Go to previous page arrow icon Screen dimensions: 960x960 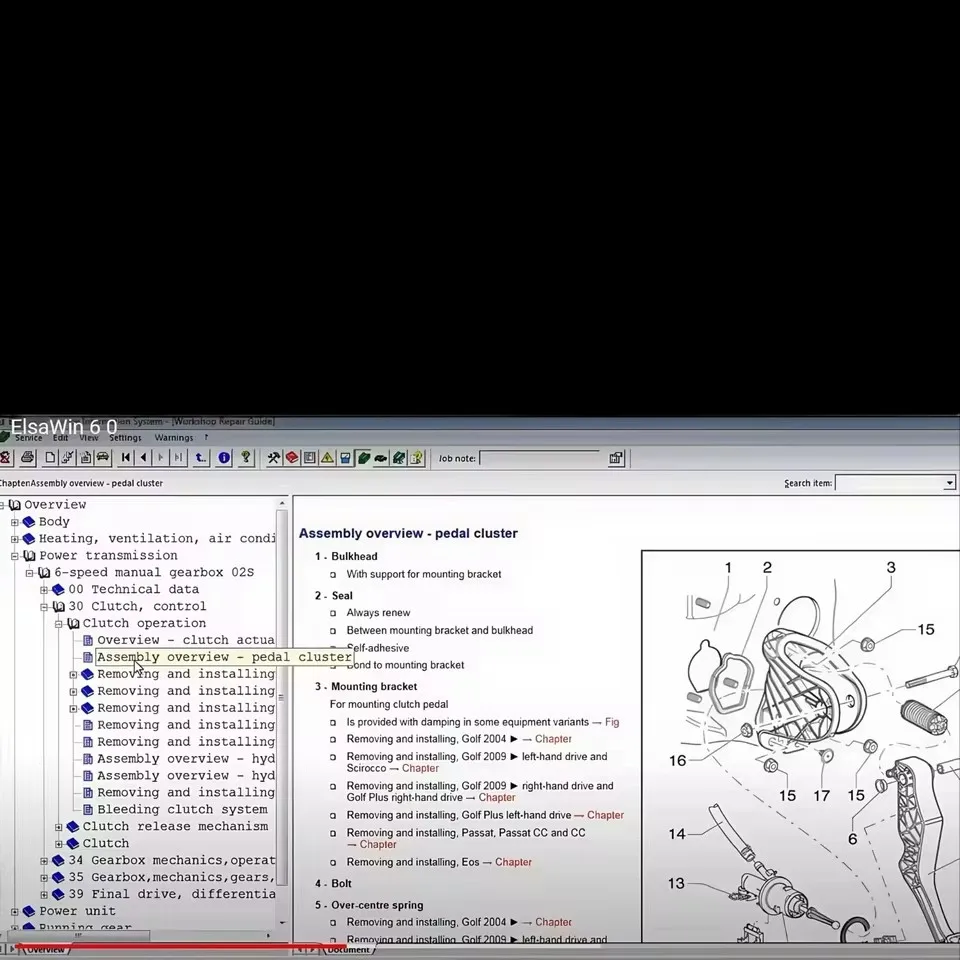(143, 457)
